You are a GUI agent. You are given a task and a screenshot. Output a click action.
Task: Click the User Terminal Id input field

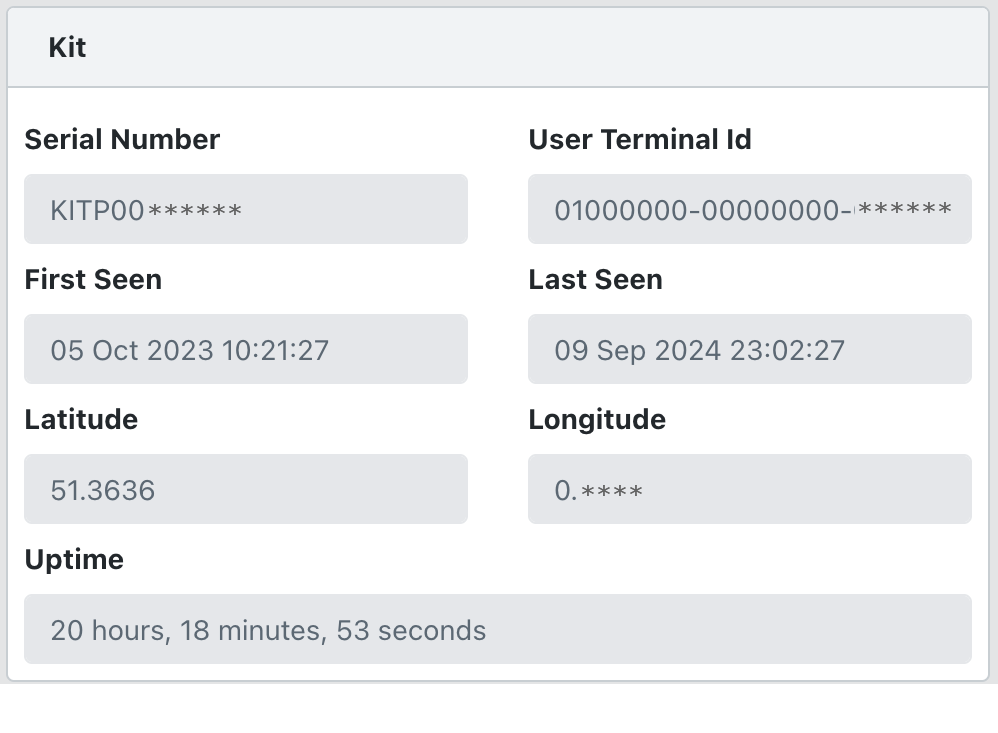(749, 209)
